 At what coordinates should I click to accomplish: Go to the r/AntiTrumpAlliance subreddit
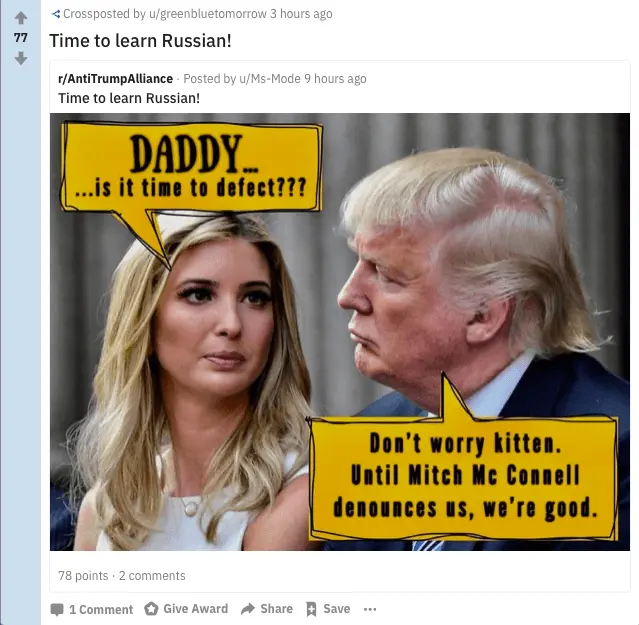(x=115, y=79)
